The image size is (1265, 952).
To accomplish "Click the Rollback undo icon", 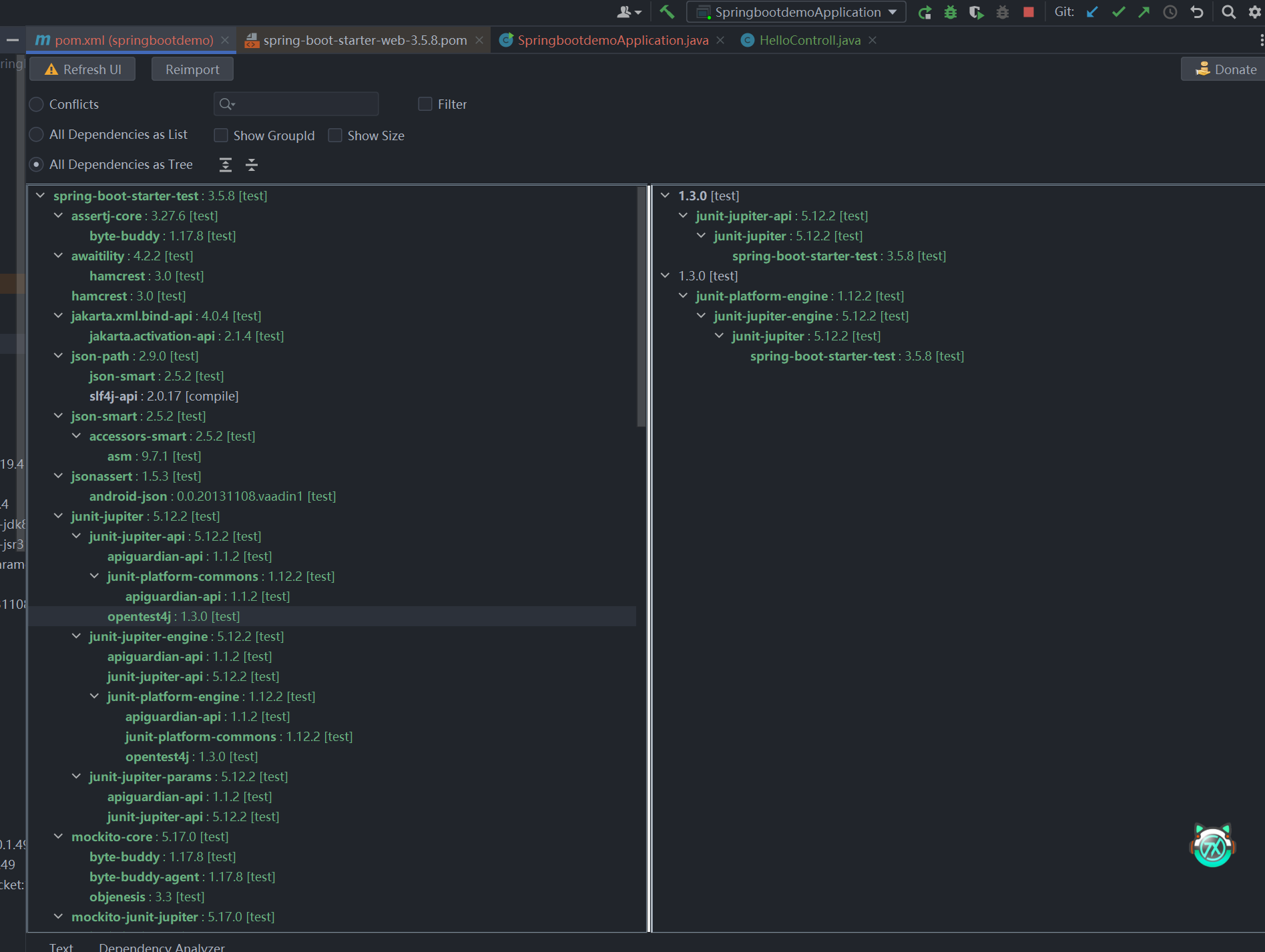I will 1197,12.
